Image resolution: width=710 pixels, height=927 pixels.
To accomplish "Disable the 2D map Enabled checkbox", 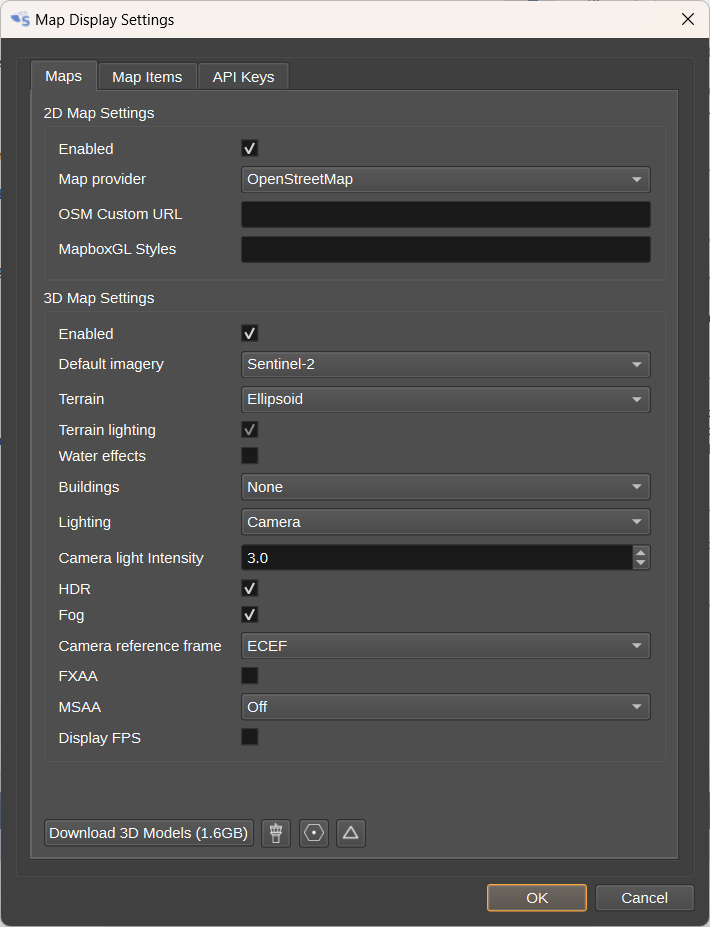I will click(x=248, y=148).
